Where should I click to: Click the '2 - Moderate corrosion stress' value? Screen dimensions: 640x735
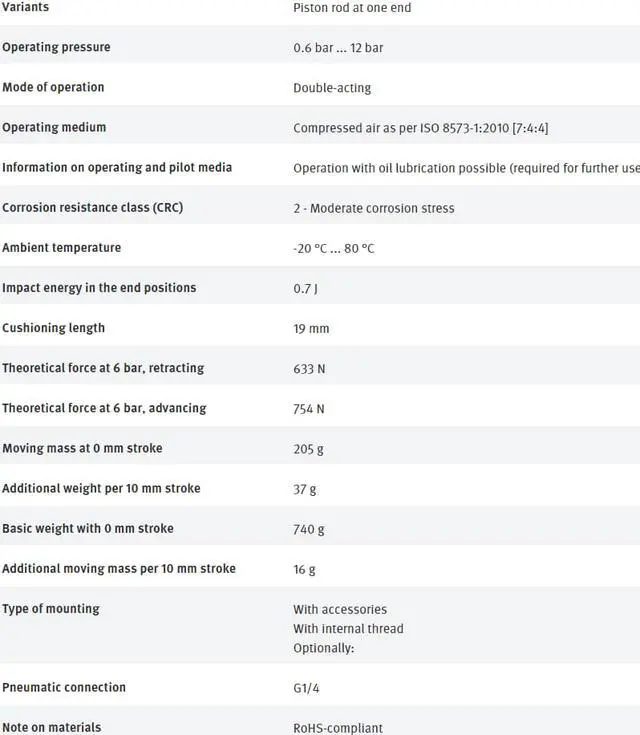(374, 208)
